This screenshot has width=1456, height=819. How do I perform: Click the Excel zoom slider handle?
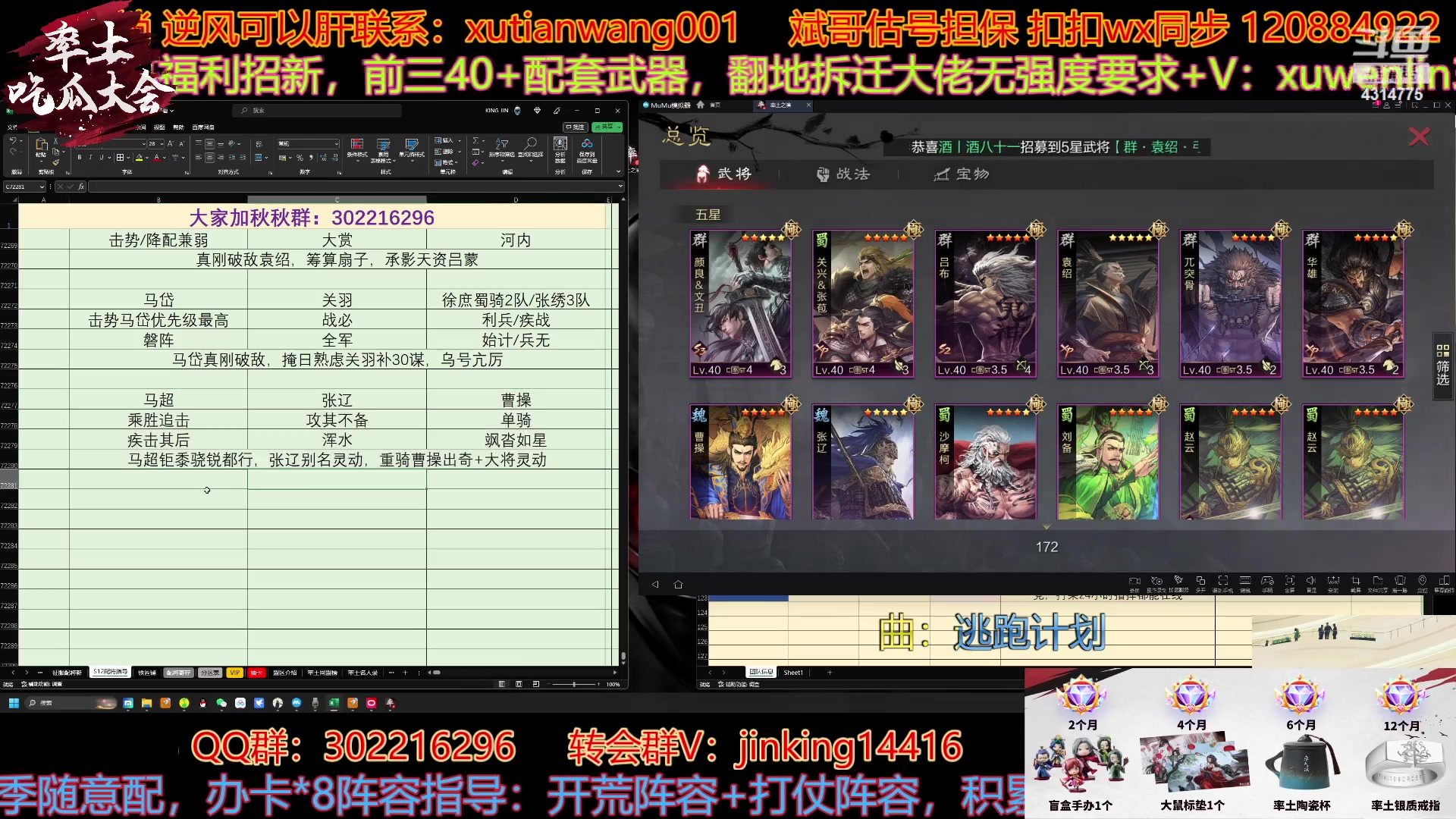574,684
